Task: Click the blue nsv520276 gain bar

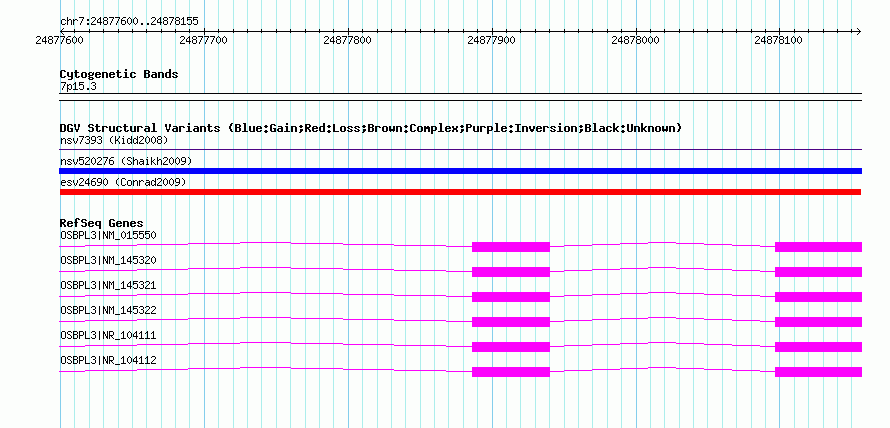Action: pyautogui.click(x=461, y=171)
